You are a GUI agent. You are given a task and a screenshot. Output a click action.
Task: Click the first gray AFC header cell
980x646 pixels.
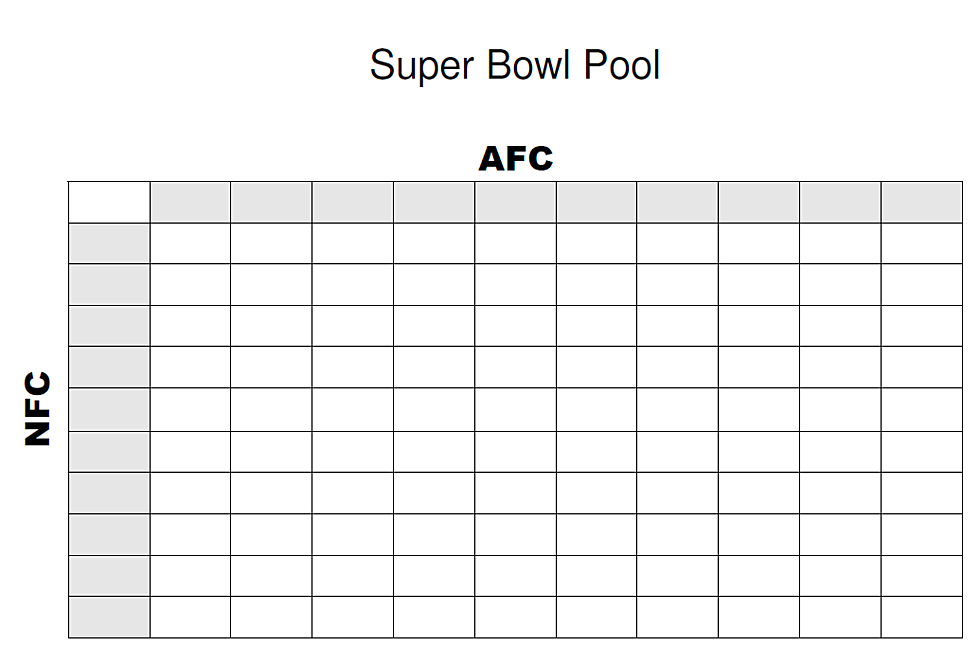[191, 202]
